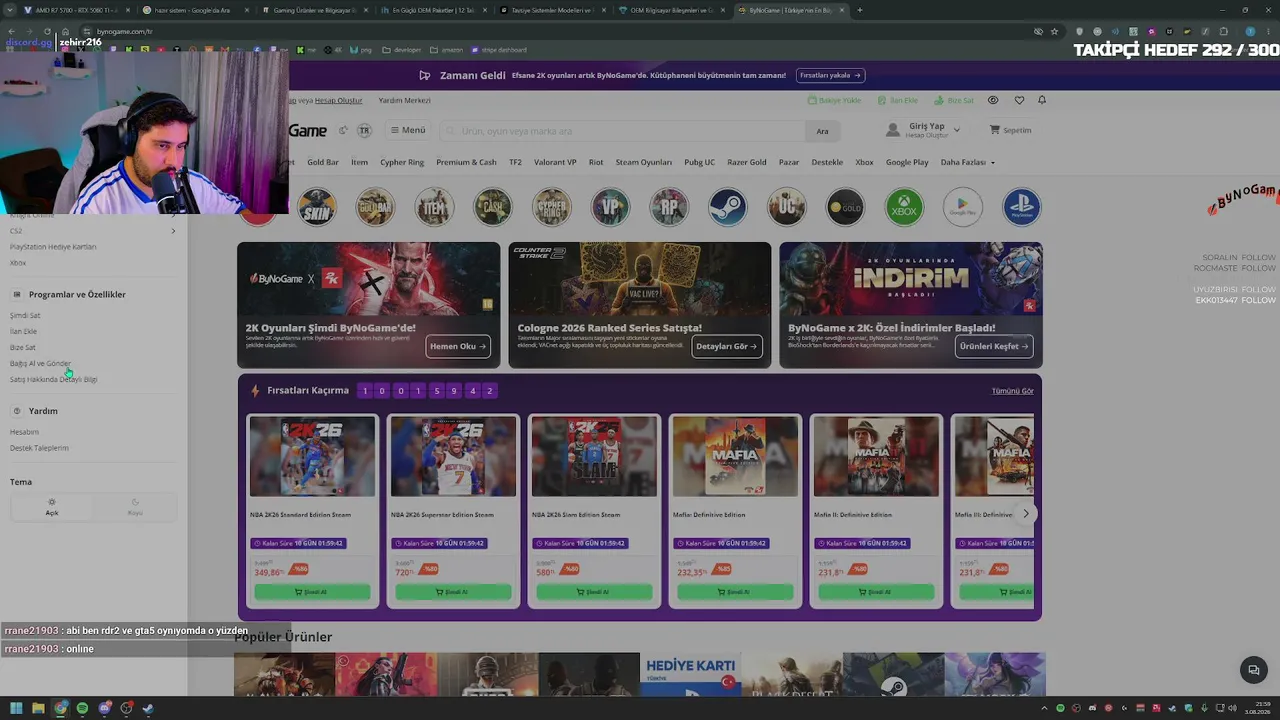Open the İlan Ekle header link

pyautogui.click(x=897, y=100)
